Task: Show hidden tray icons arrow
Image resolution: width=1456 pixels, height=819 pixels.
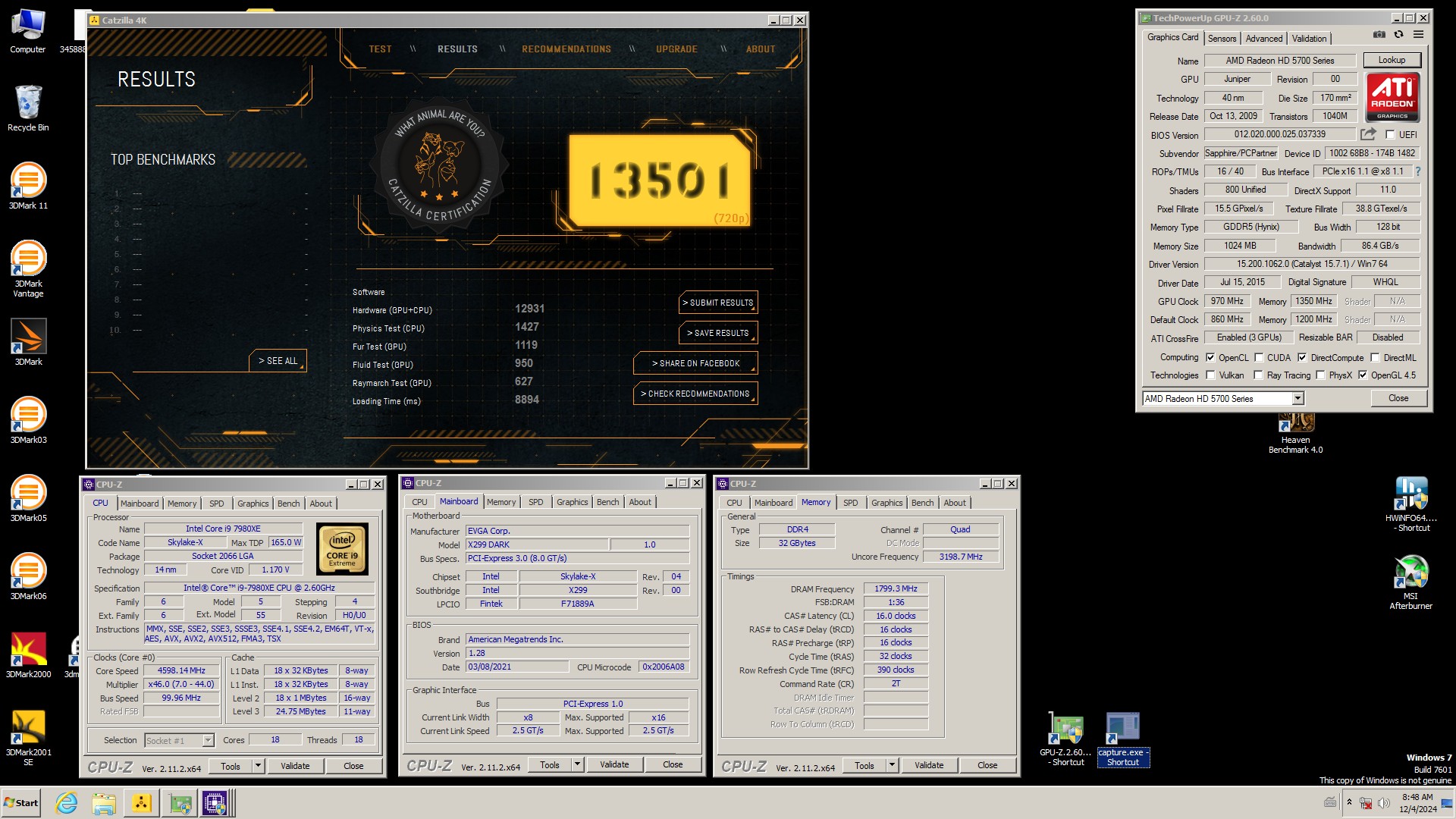Action: (x=1349, y=802)
